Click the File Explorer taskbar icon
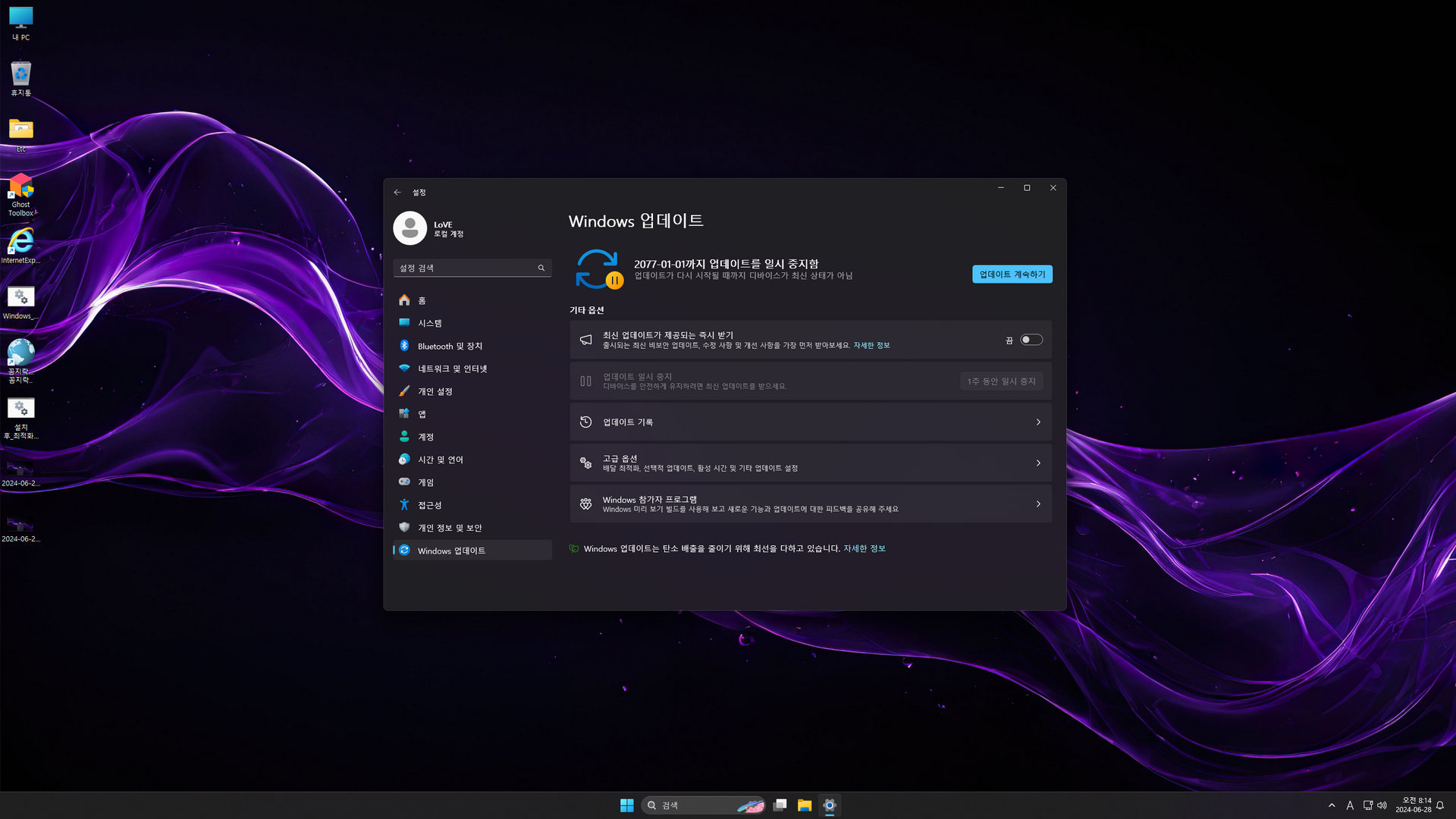1456x819 pixels. pos(805,805)
